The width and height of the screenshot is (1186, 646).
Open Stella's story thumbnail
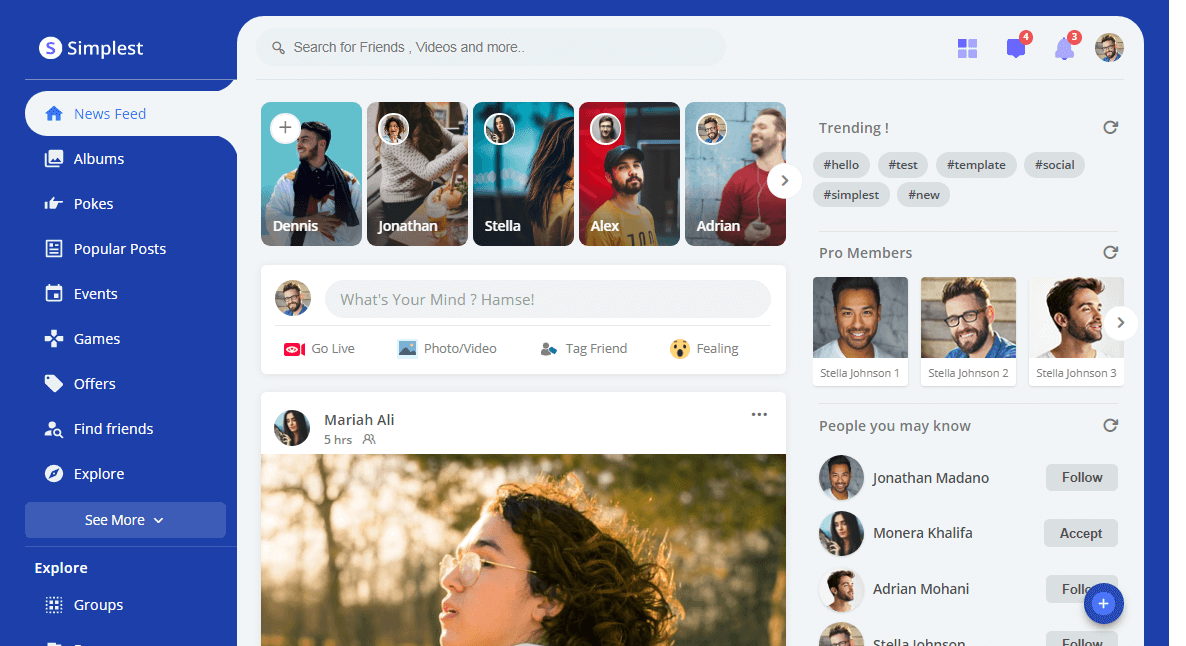point(523,174)
